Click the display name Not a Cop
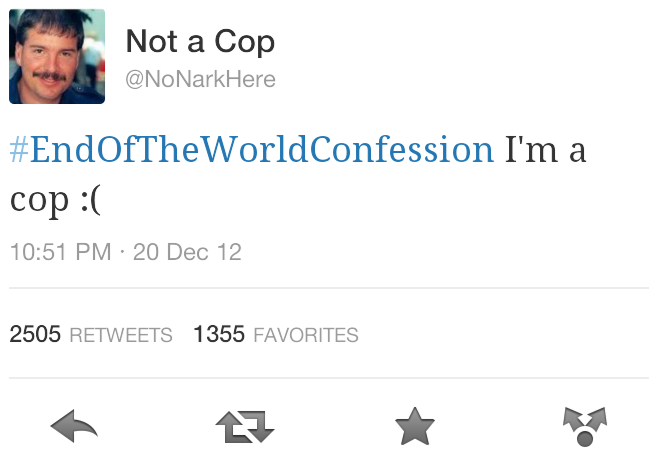Screen dimensions: 660x458 tap(200, 41)
